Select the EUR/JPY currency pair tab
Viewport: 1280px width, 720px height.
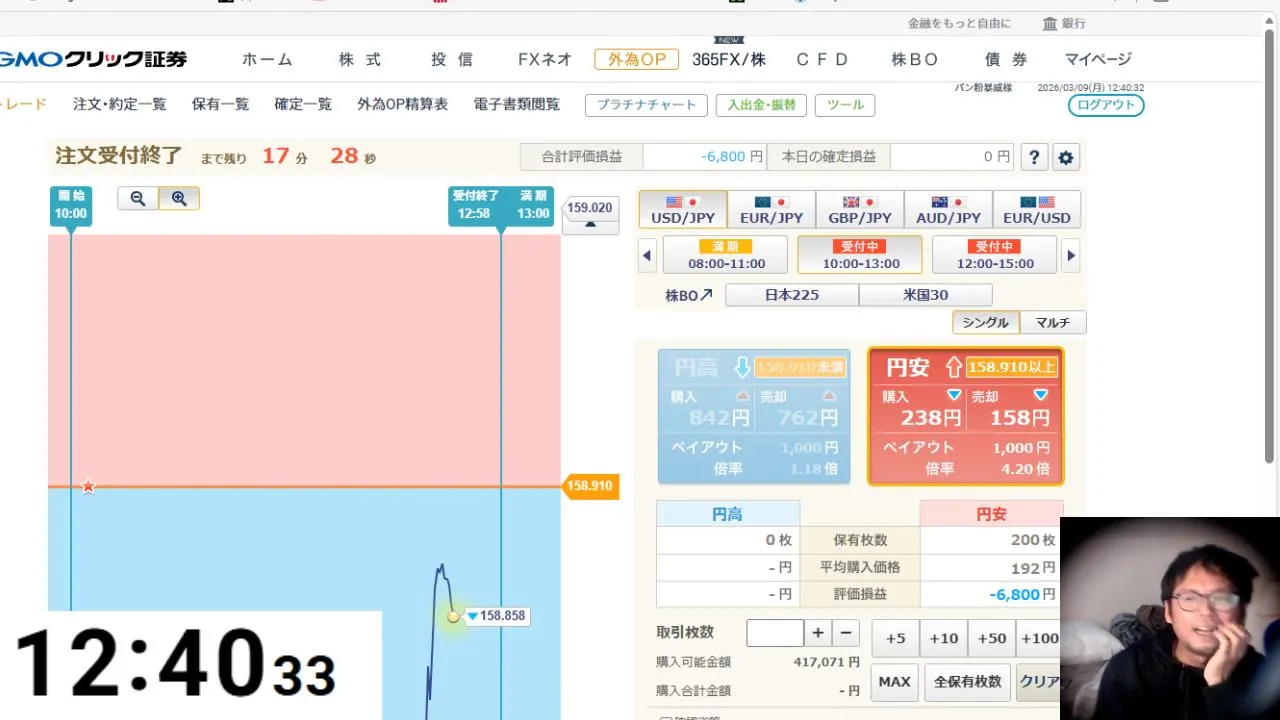771,210
